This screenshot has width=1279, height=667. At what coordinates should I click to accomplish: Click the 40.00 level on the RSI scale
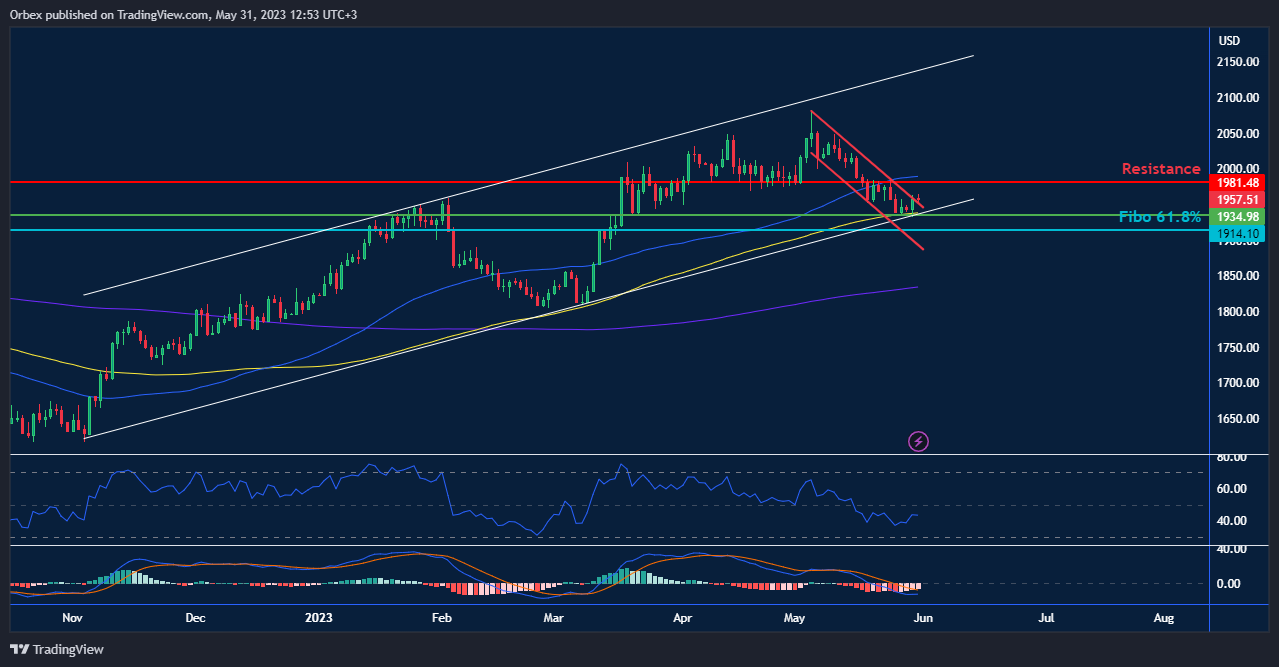point(1232,521)
